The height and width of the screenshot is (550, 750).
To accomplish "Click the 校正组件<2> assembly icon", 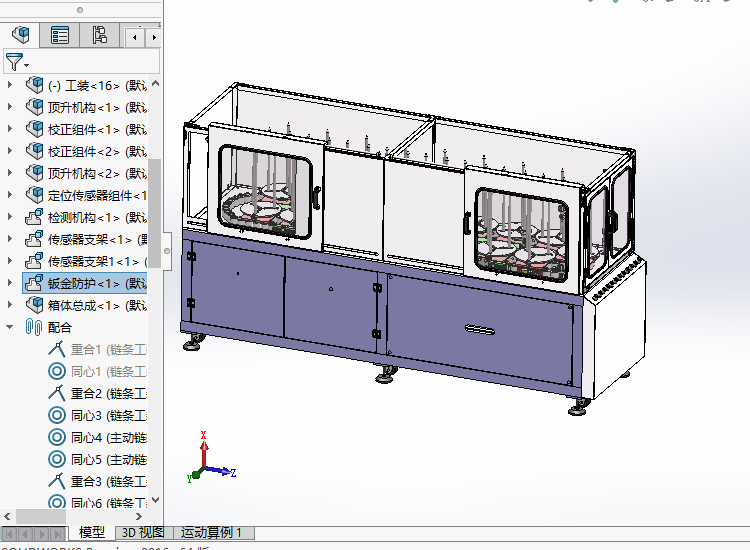I will (x=34, y=151).
